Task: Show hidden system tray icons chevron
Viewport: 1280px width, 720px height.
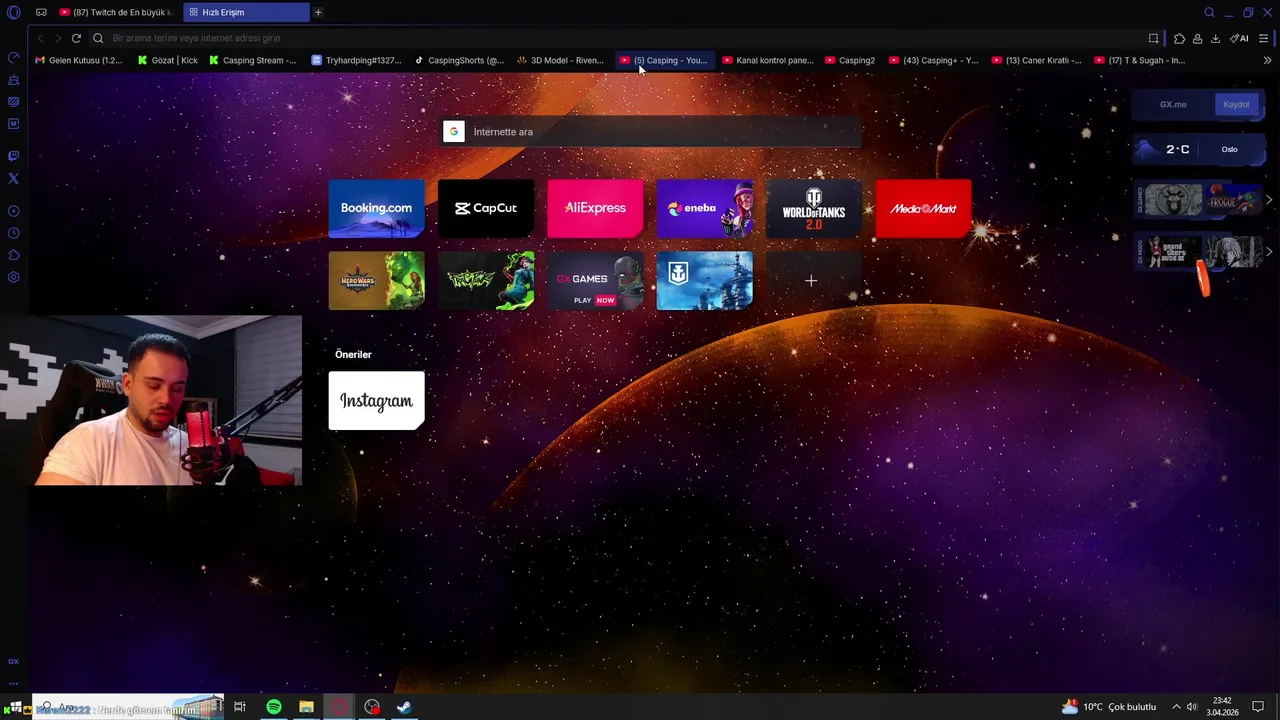Action: point(1176,707)
